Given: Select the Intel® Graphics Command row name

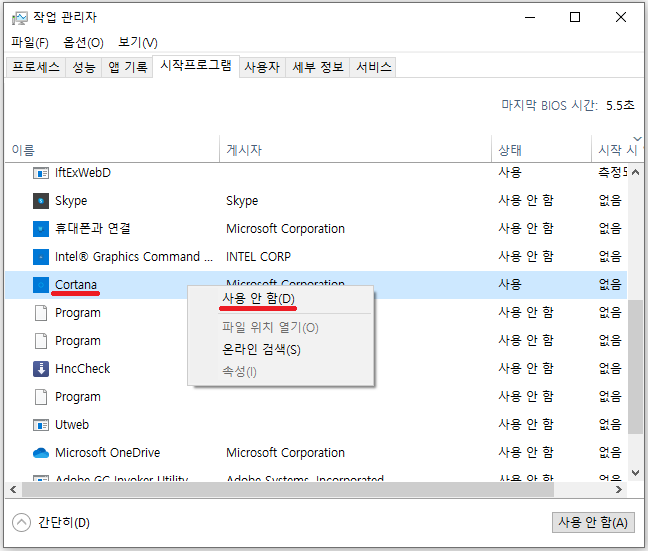Looking at the screenshot, I should click(134, 257).
